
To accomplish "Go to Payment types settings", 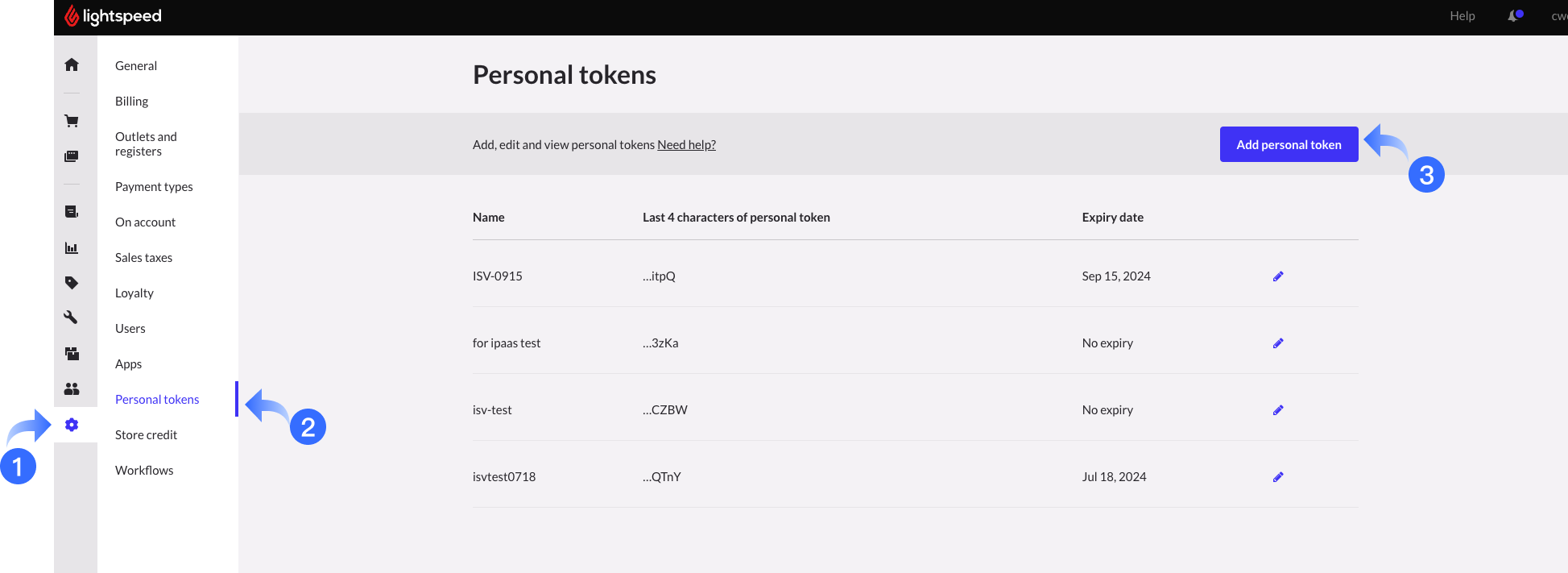I will pyautogui.click(x=154, y=187).
